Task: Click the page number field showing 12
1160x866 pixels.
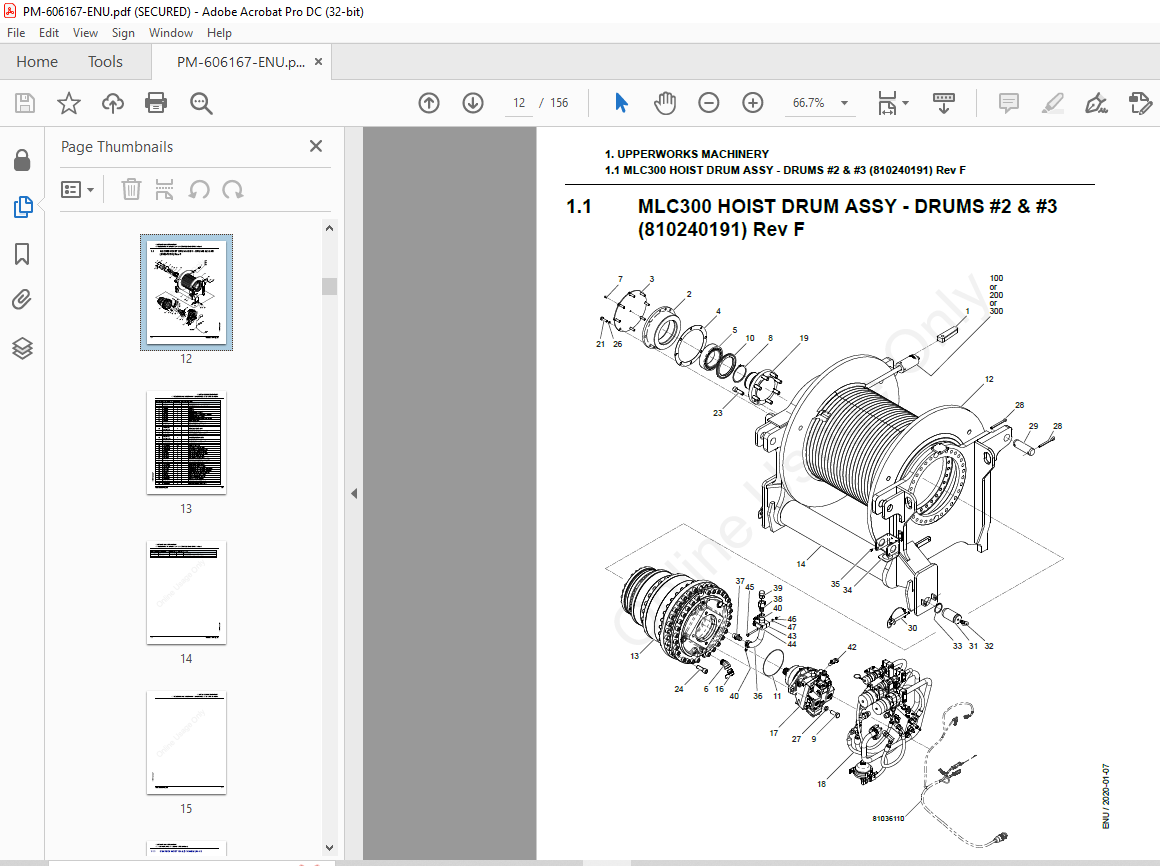Action: pos(519,103)
